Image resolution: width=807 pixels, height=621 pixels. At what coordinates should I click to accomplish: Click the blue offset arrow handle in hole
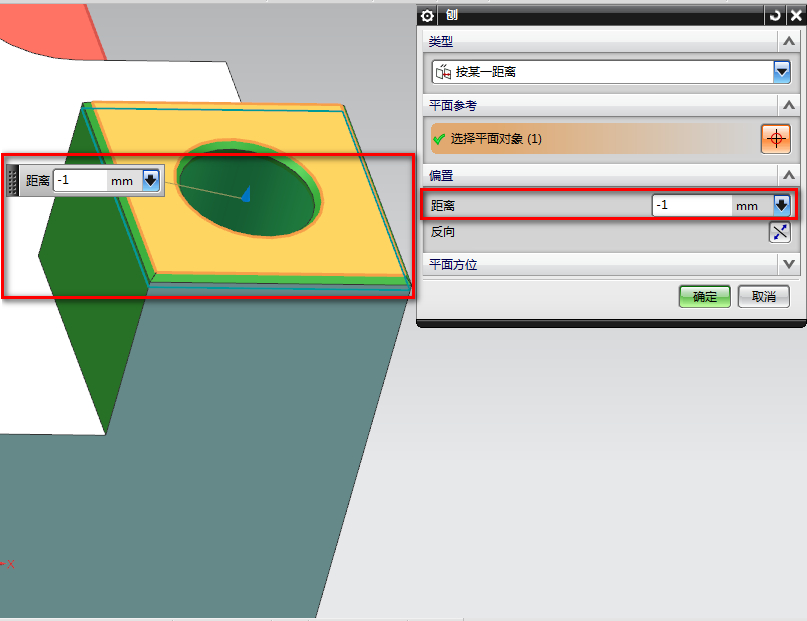[246, 194]
